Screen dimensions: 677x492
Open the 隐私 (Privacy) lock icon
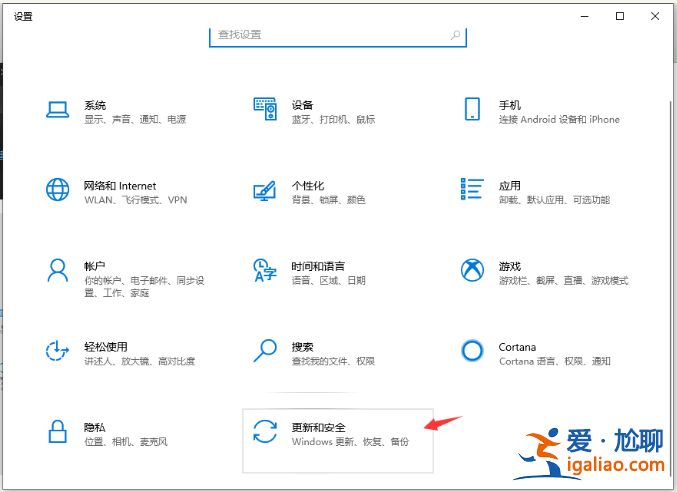click(57, 432)
